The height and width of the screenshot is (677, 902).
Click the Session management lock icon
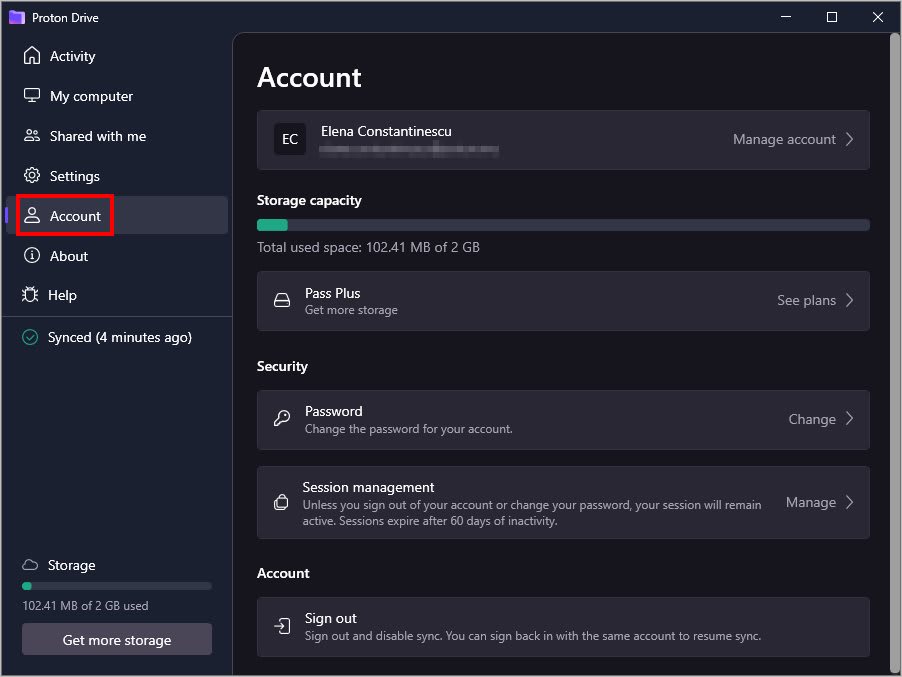(x=282, y=502)
